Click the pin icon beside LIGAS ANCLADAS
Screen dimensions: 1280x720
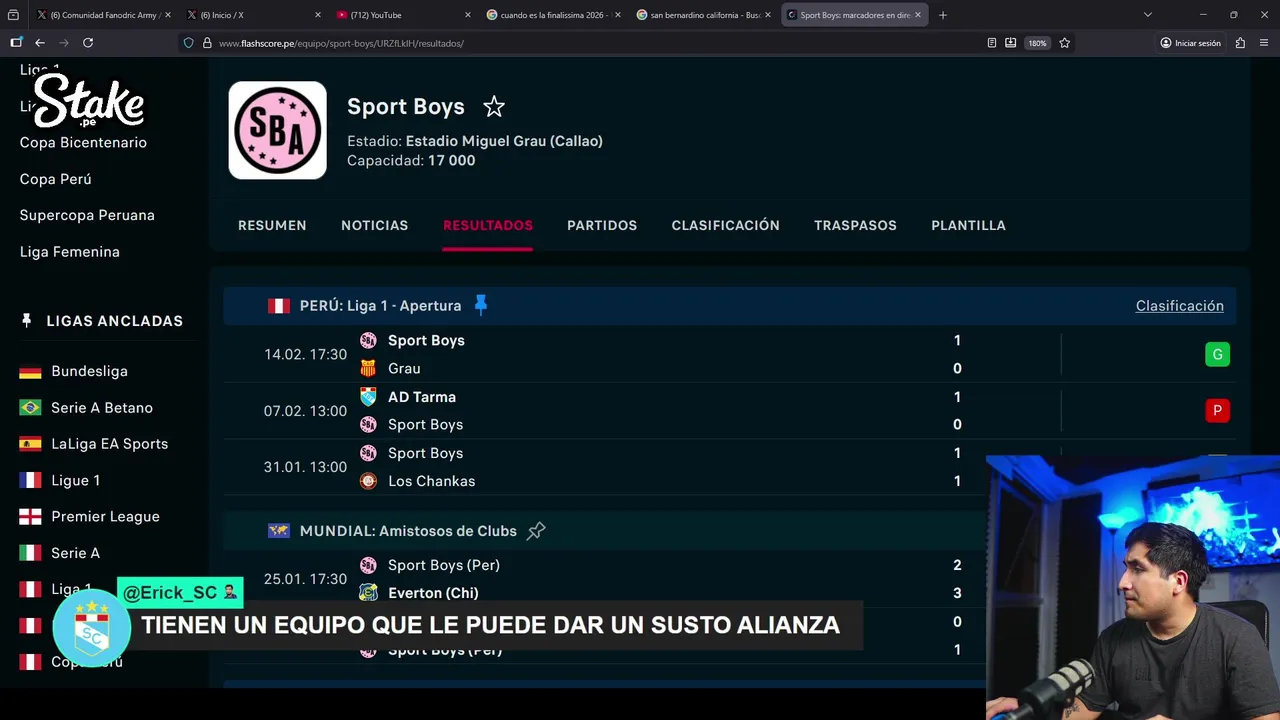pos(27,320)
